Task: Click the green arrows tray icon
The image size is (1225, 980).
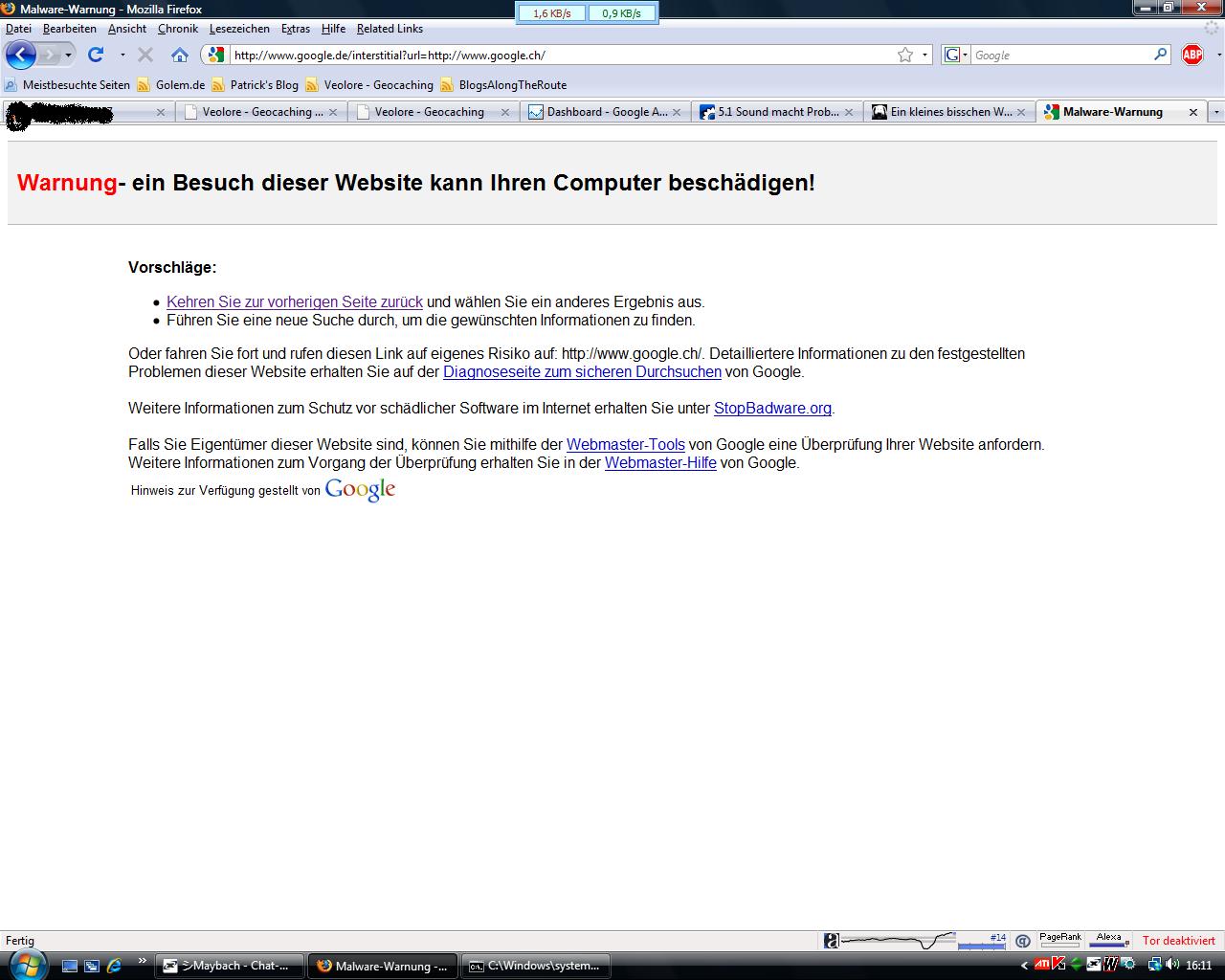Action: click(x=1076, y=965)
